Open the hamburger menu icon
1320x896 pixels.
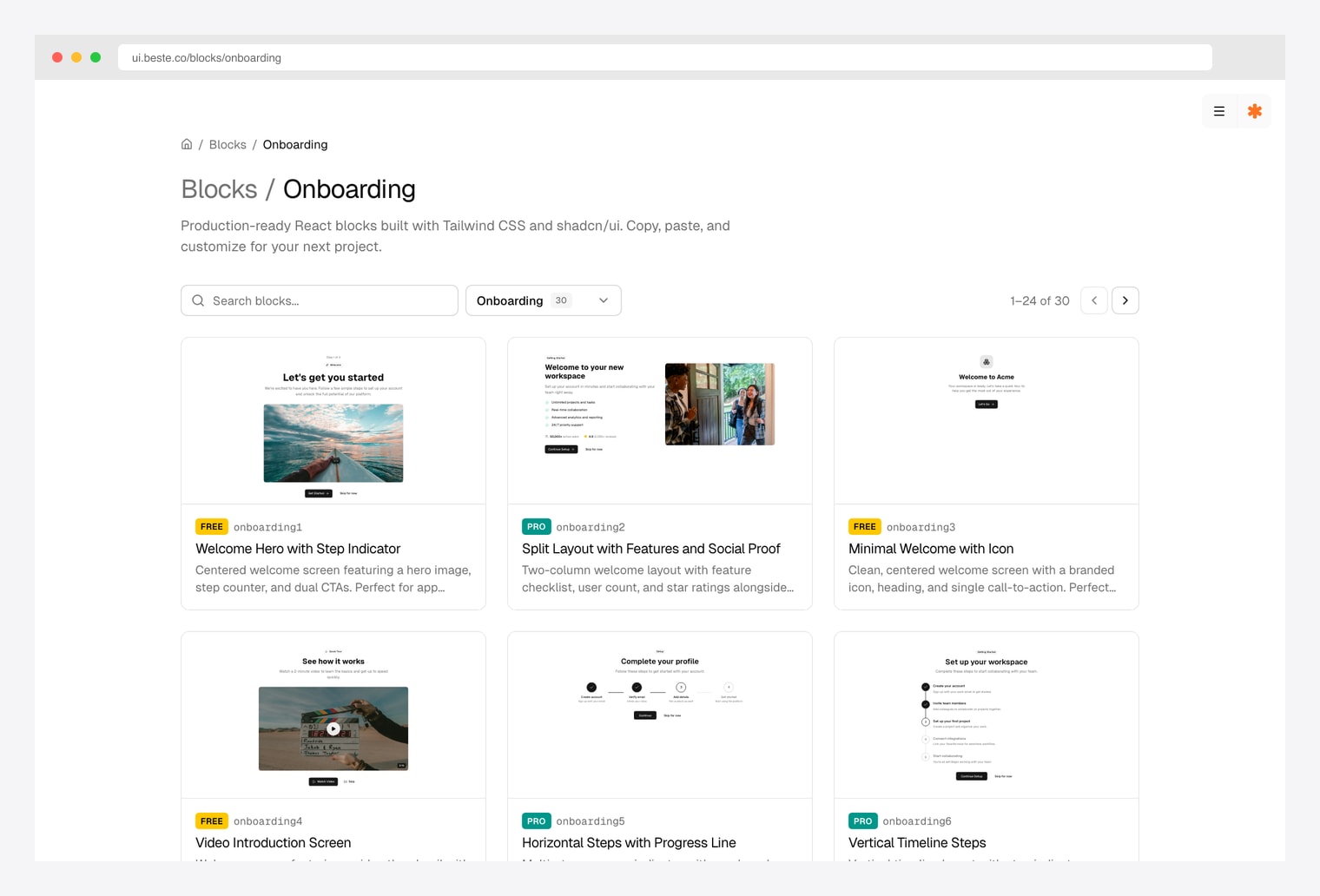click(x=1219, y=111)
